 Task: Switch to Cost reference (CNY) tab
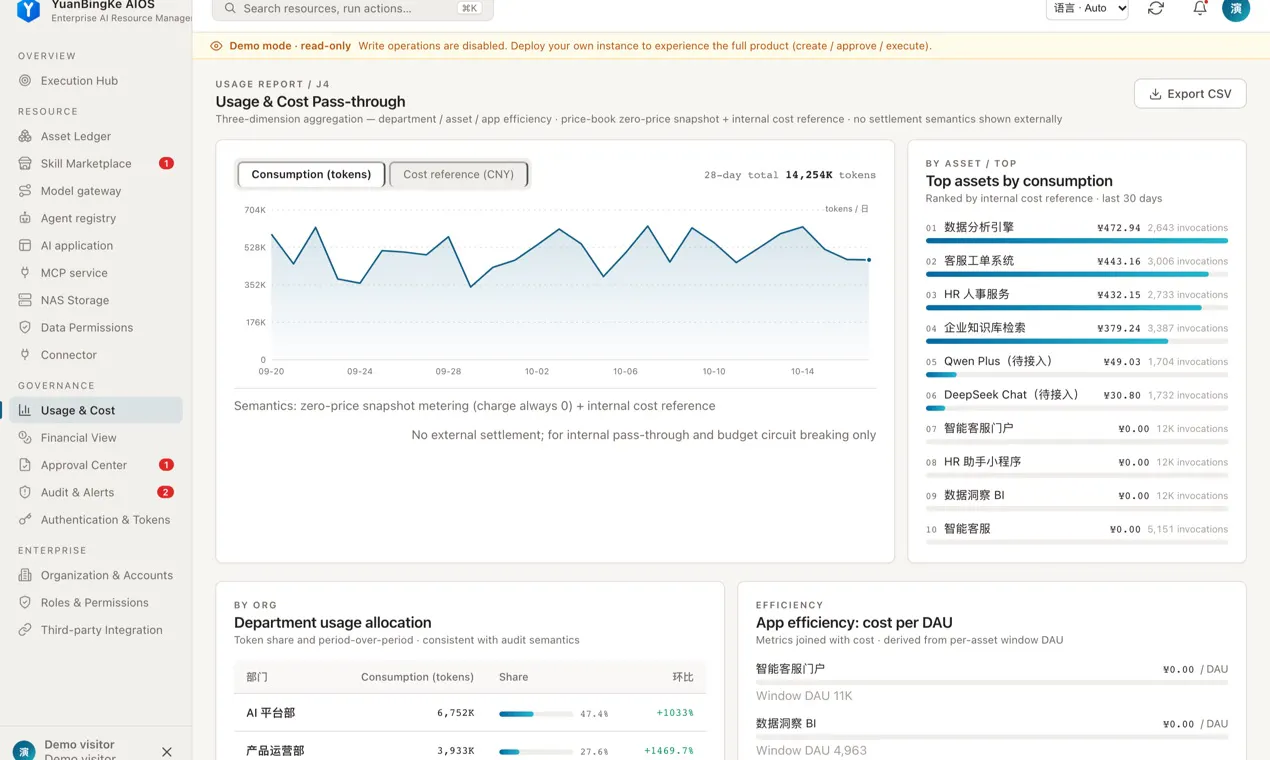458,174
